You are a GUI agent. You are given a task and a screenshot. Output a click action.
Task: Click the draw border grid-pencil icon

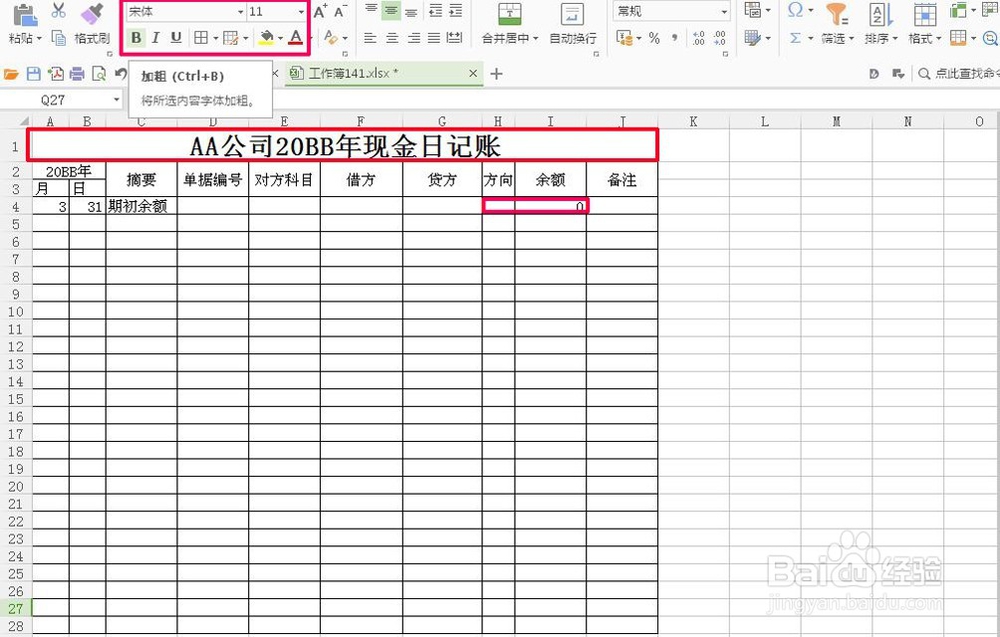231,38
